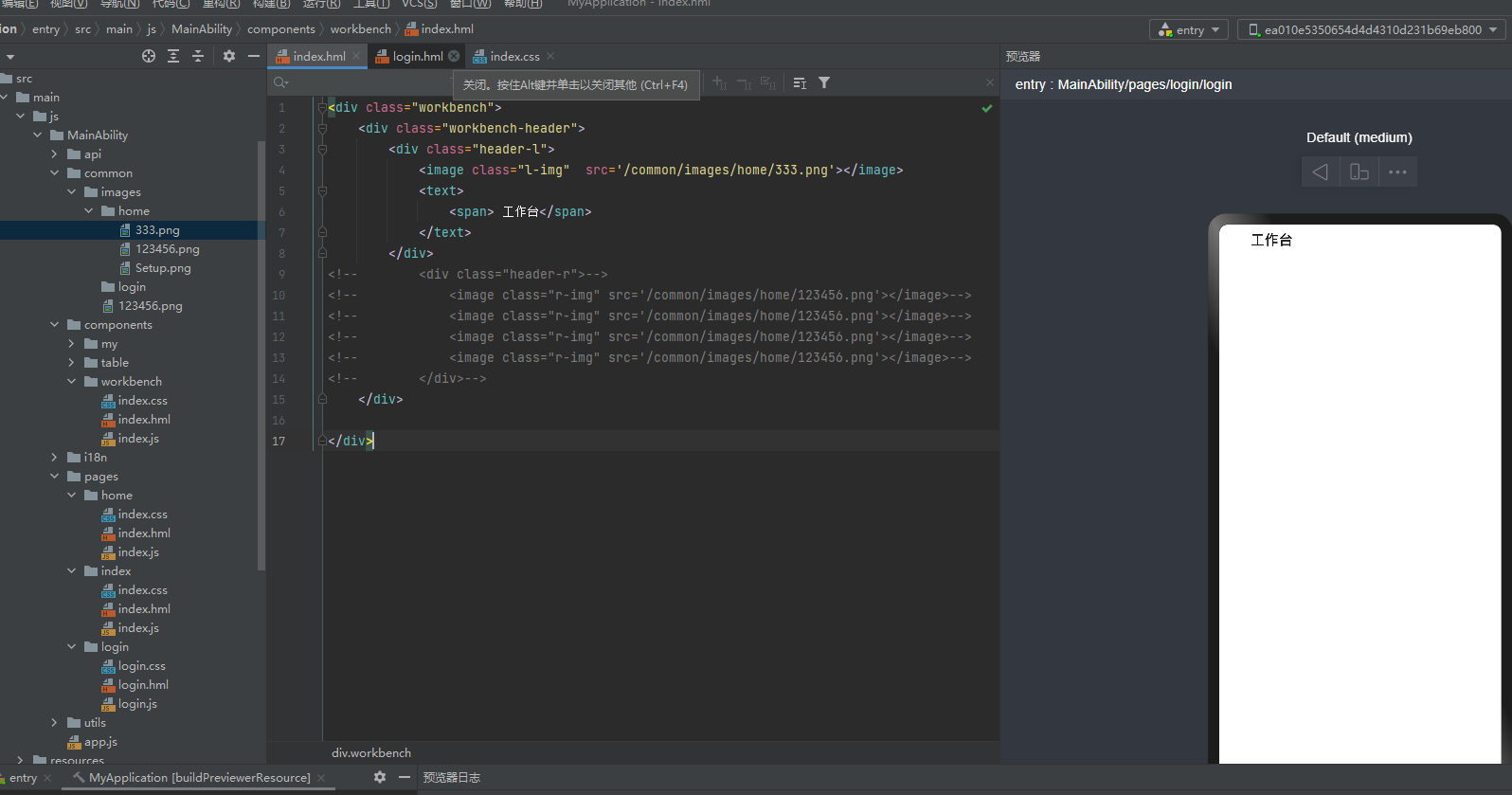Image resolution: width=1512 pixels, height=795 pixels.
Task: Open the 预览器日志 tab
Action: point(451,777)
